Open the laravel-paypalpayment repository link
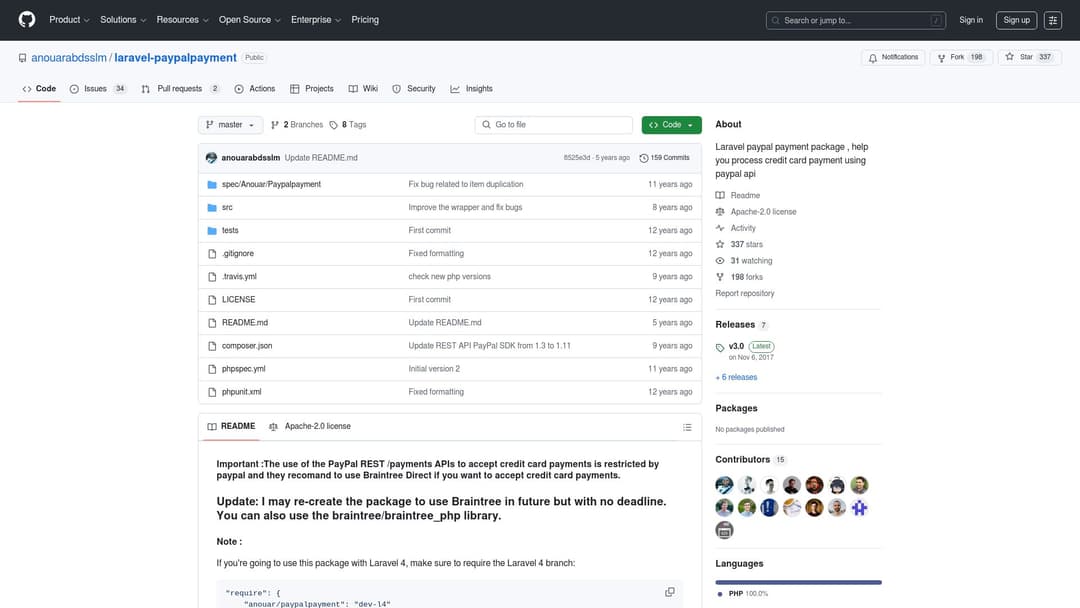This screenshot has height=608, width=1080. [176, 58]
